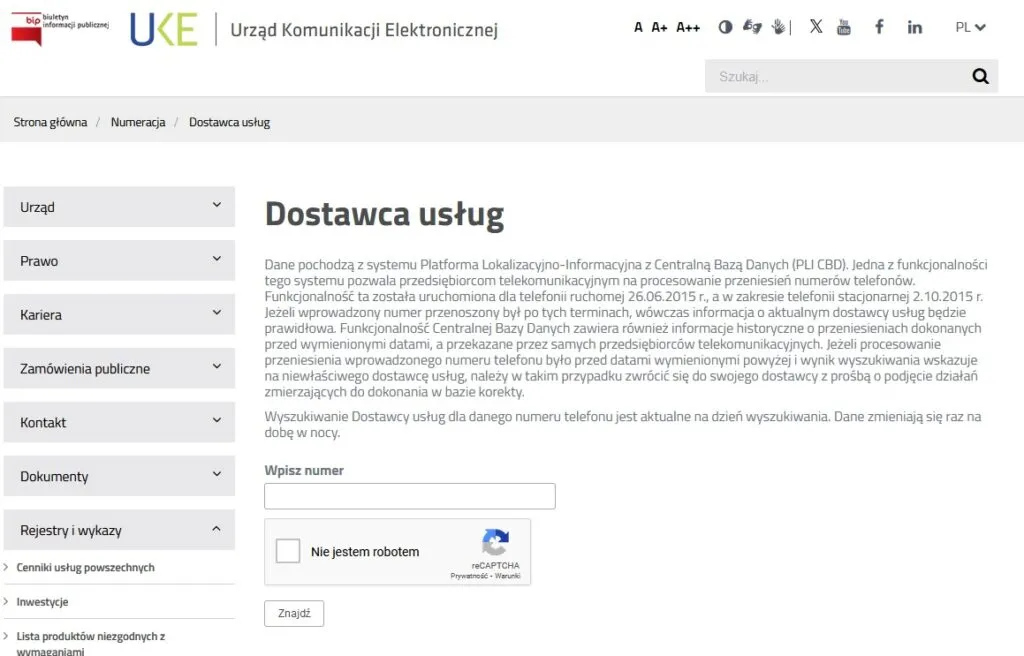Click the reCAPTCHA logo

point(496,542)
